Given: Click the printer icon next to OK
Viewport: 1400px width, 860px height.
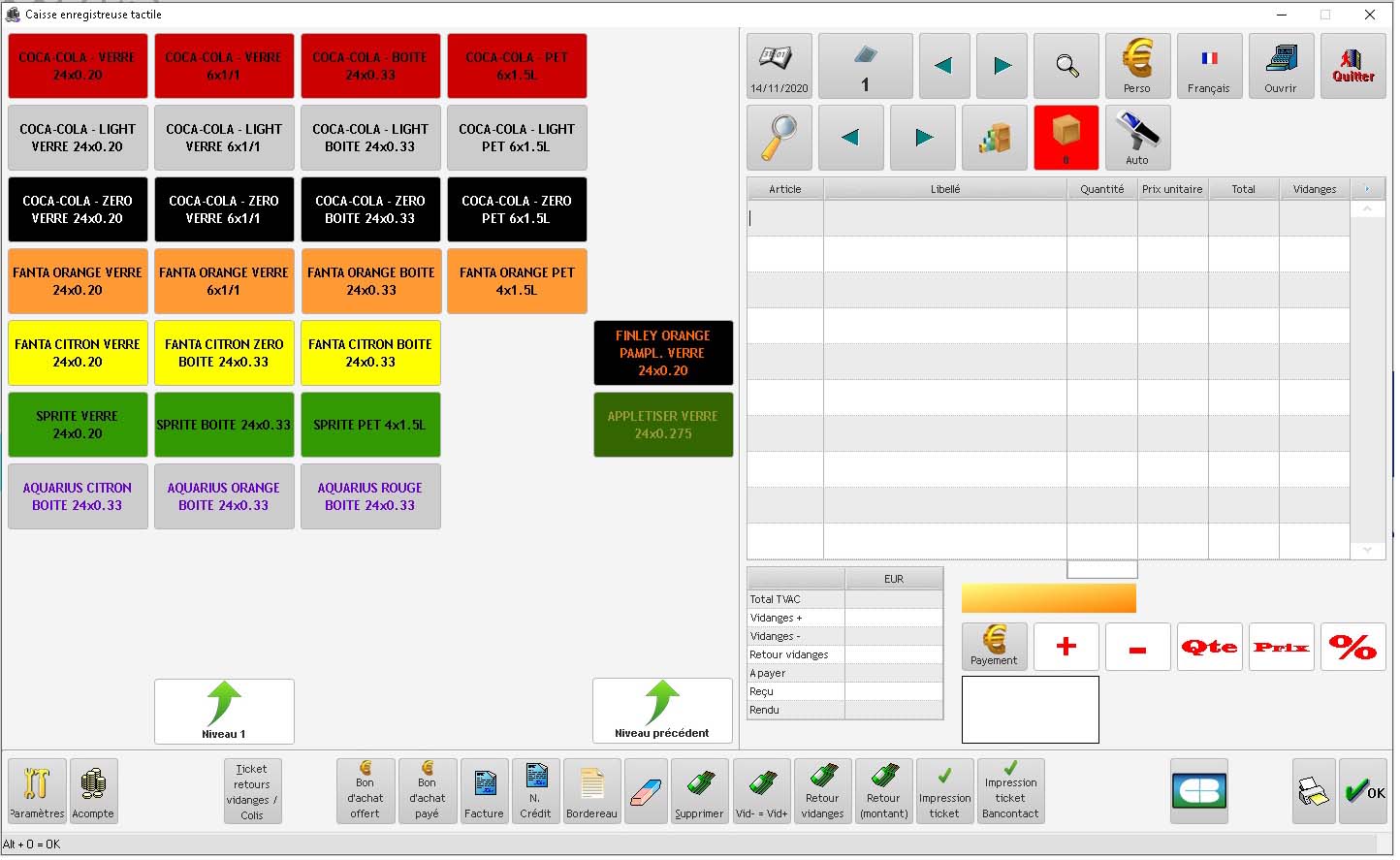Looking at the screenshot, I should pos(1314,791).
